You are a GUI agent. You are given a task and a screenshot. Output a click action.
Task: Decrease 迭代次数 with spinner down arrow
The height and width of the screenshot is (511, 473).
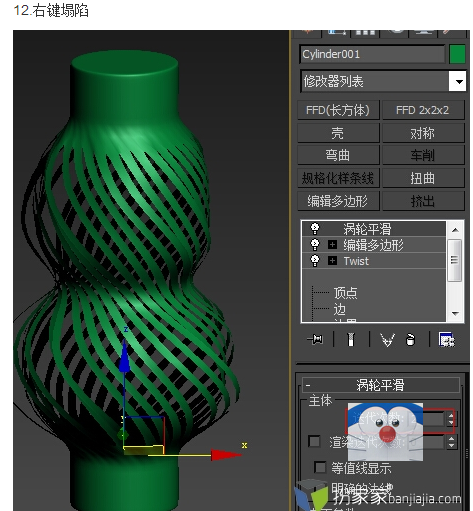tap(451, 423)
